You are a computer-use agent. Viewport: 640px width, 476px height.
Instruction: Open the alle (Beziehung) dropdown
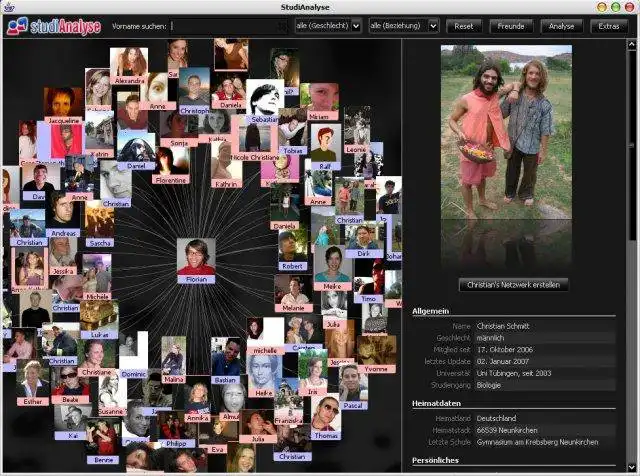pyautogui.click(x=404, y=26)
